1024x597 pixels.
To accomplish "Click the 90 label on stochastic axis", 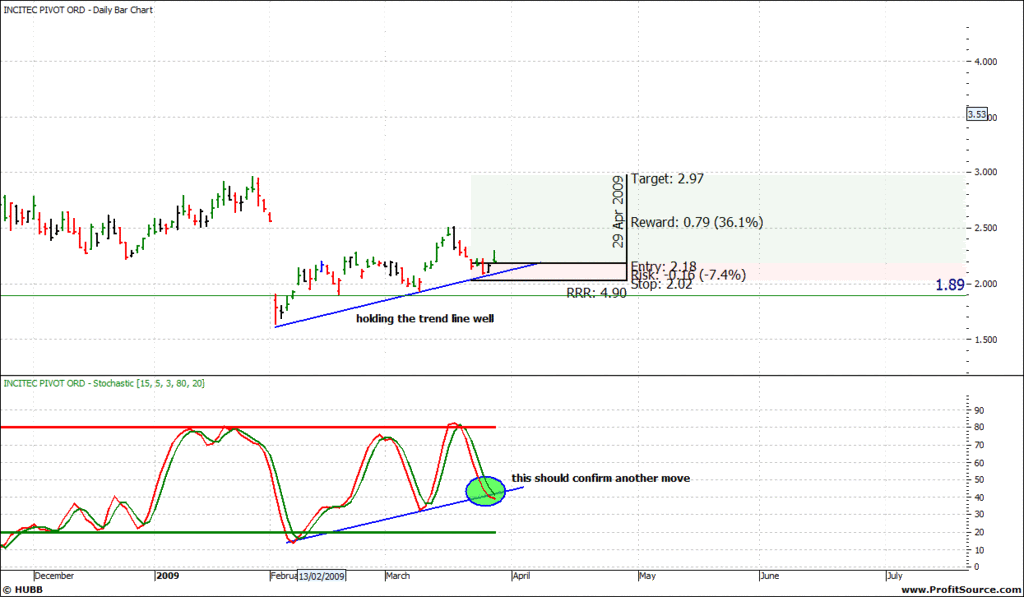I will point(978,410).
